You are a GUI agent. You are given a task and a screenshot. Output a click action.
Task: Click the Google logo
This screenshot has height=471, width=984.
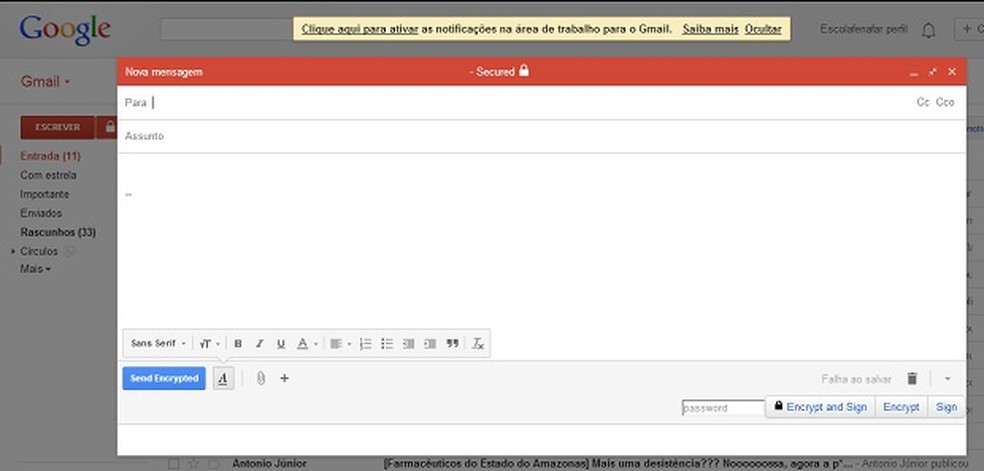click(65, 30)
